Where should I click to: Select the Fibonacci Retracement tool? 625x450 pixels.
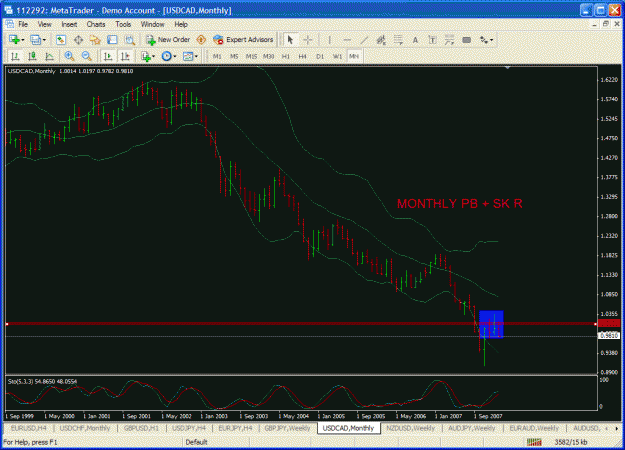pos(398,40)
